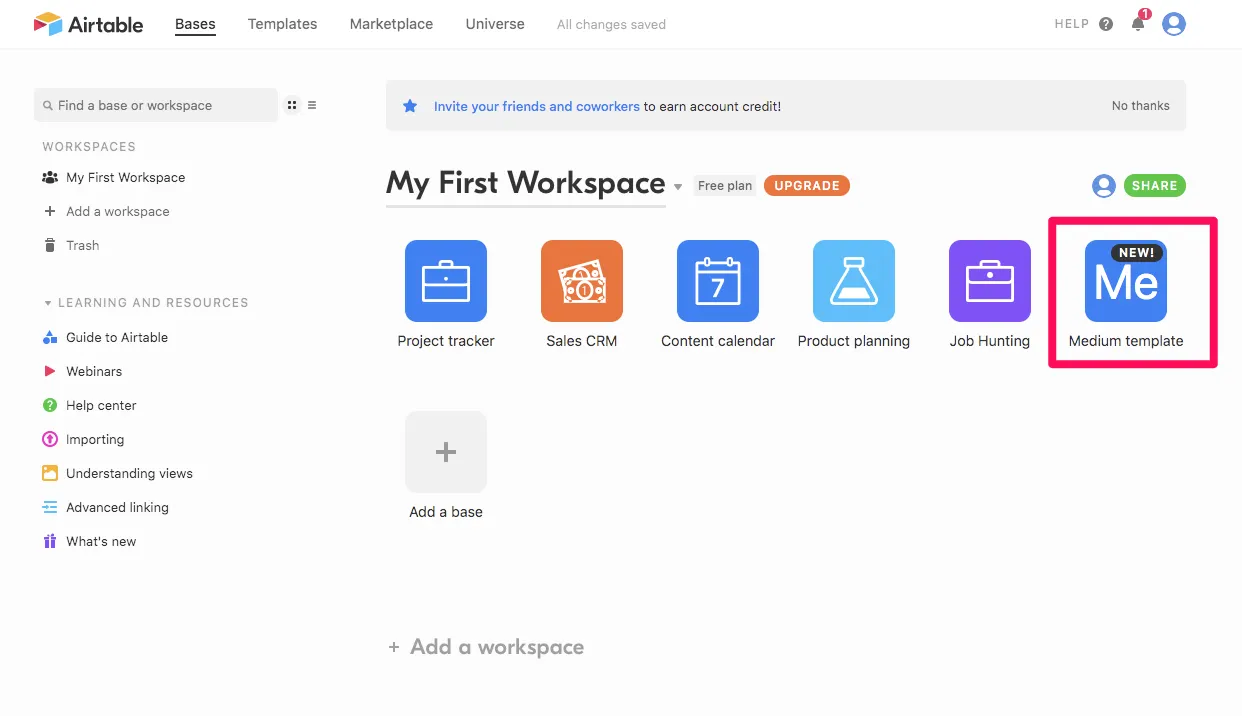This screenshot has height=716, width=1242.
Task: Switch to grid view of bases
Action: coord(292,105)
